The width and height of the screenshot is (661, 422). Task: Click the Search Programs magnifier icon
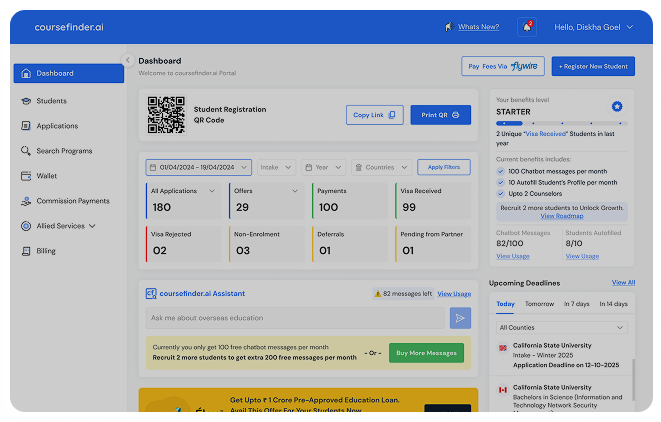tap(26, 151)
